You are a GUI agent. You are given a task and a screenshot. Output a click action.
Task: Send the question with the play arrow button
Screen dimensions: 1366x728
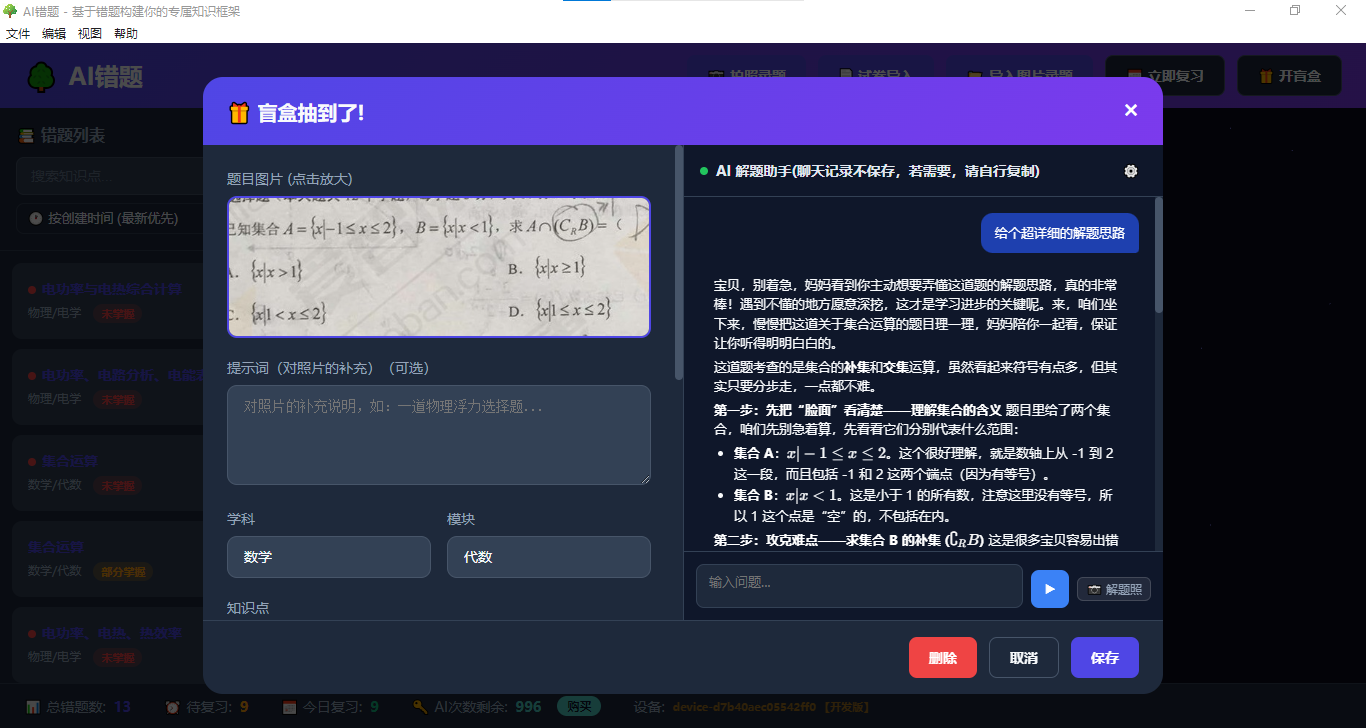1050,588
